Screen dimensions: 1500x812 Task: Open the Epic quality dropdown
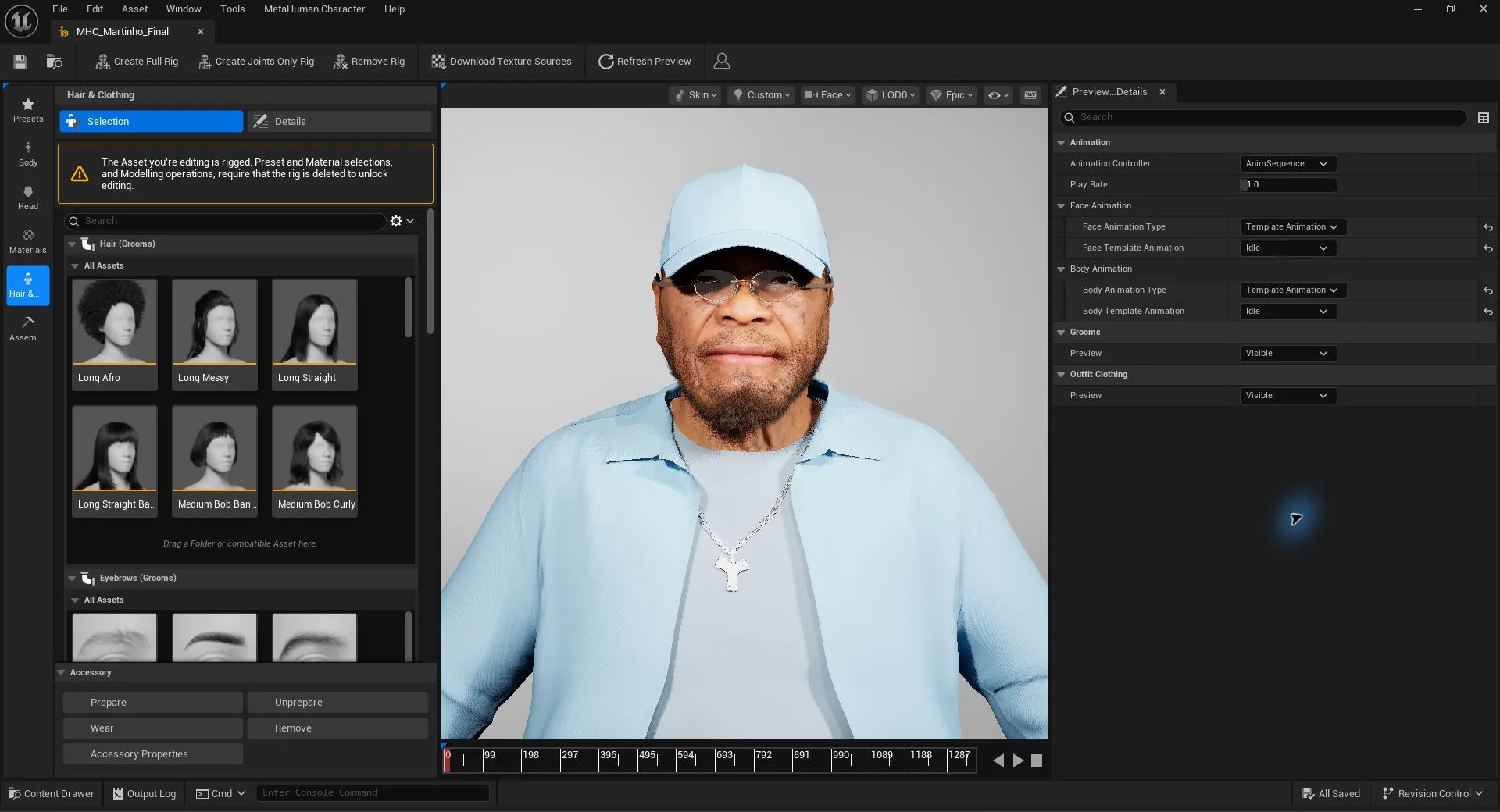[x=951, y=95]
